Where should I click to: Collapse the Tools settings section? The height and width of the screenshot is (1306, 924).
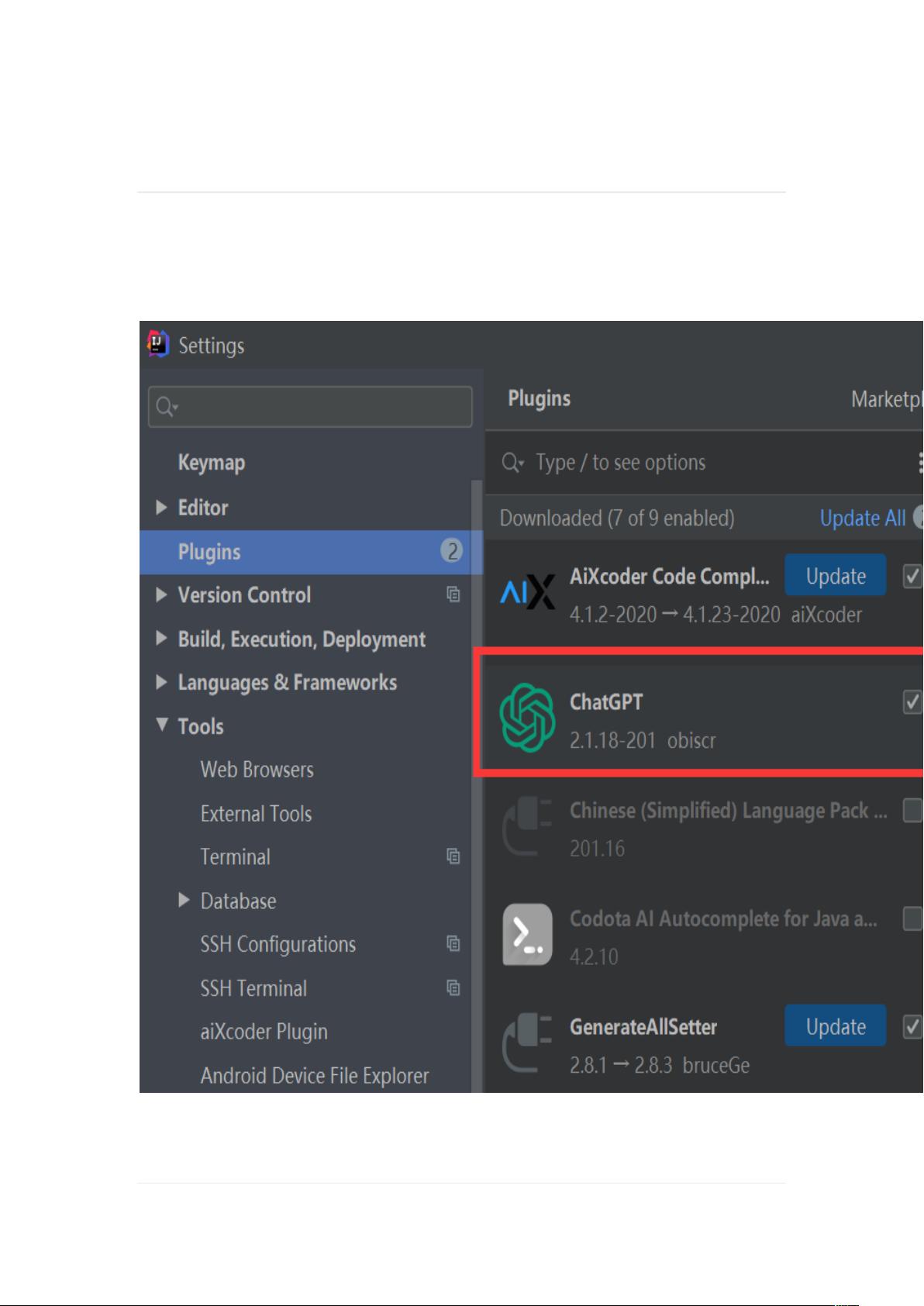click(x=161, y=725)
